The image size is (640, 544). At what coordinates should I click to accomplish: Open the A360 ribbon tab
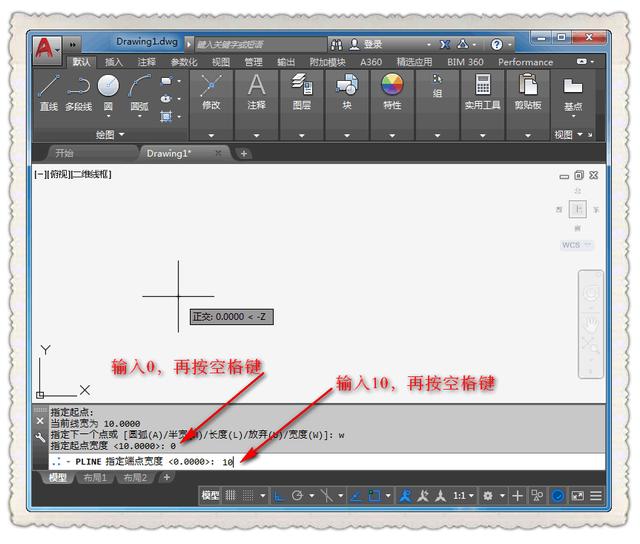pyautogui.click(x=371, y=62)
